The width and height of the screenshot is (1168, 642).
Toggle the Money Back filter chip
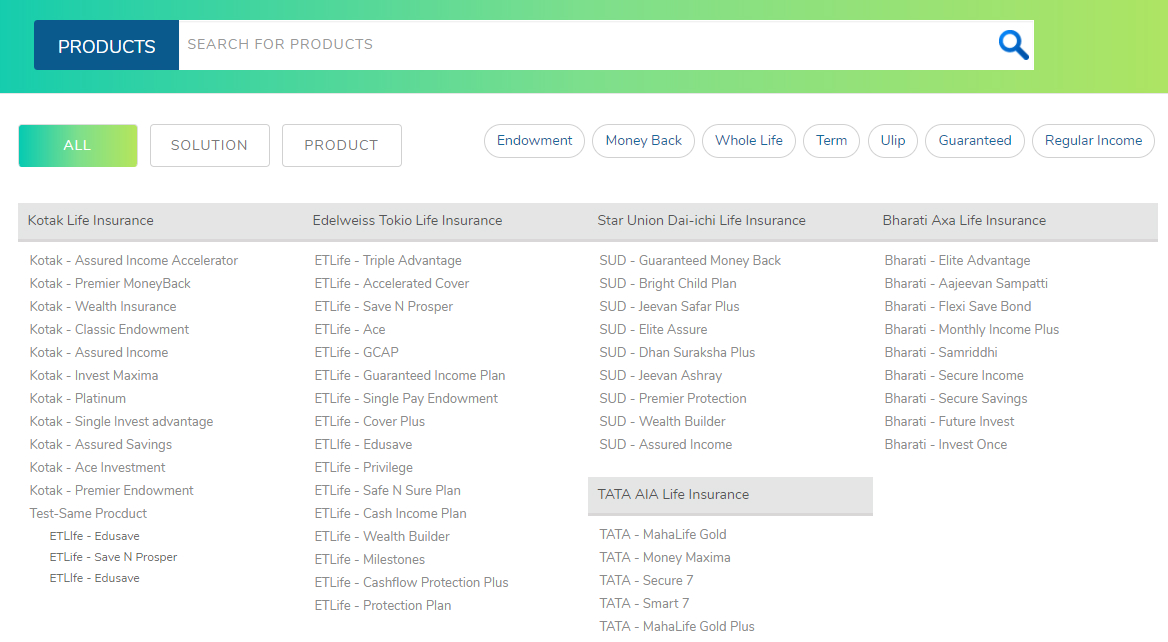(x=643, y=141)
